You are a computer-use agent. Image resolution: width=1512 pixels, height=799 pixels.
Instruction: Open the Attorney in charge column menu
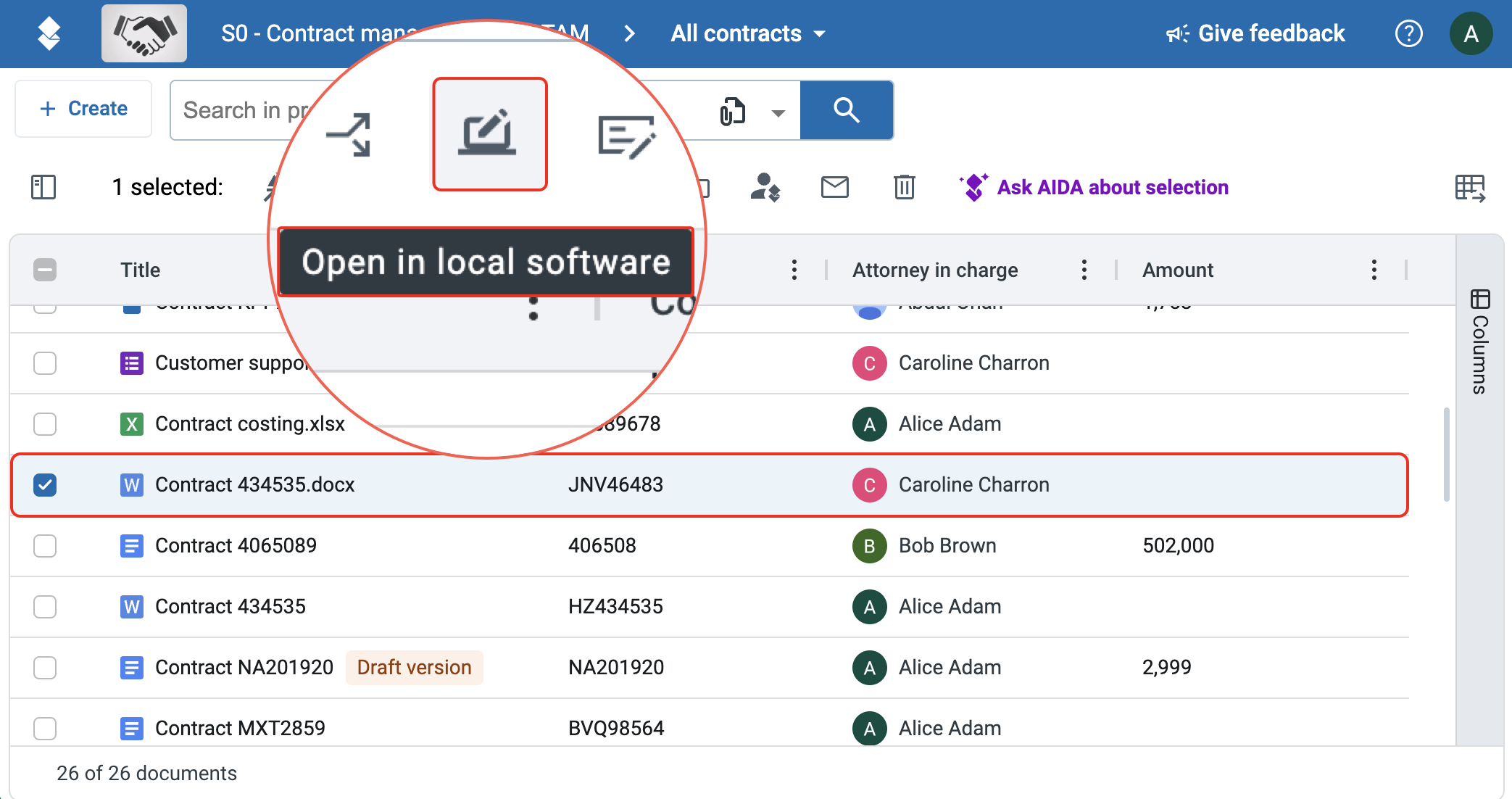pyautogui.click(x=1084, y=270)
